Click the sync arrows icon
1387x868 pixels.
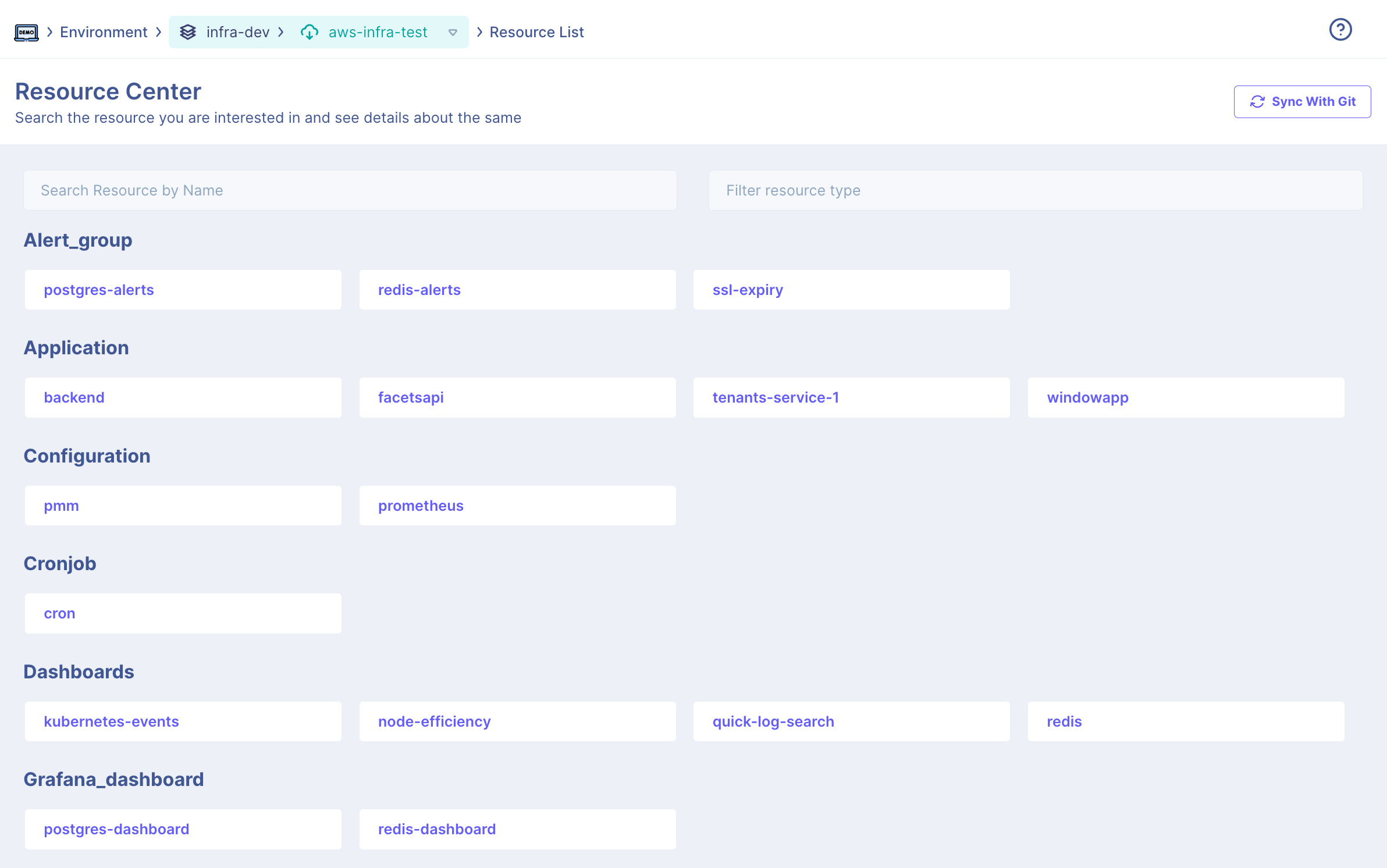tap(1257, 102)
